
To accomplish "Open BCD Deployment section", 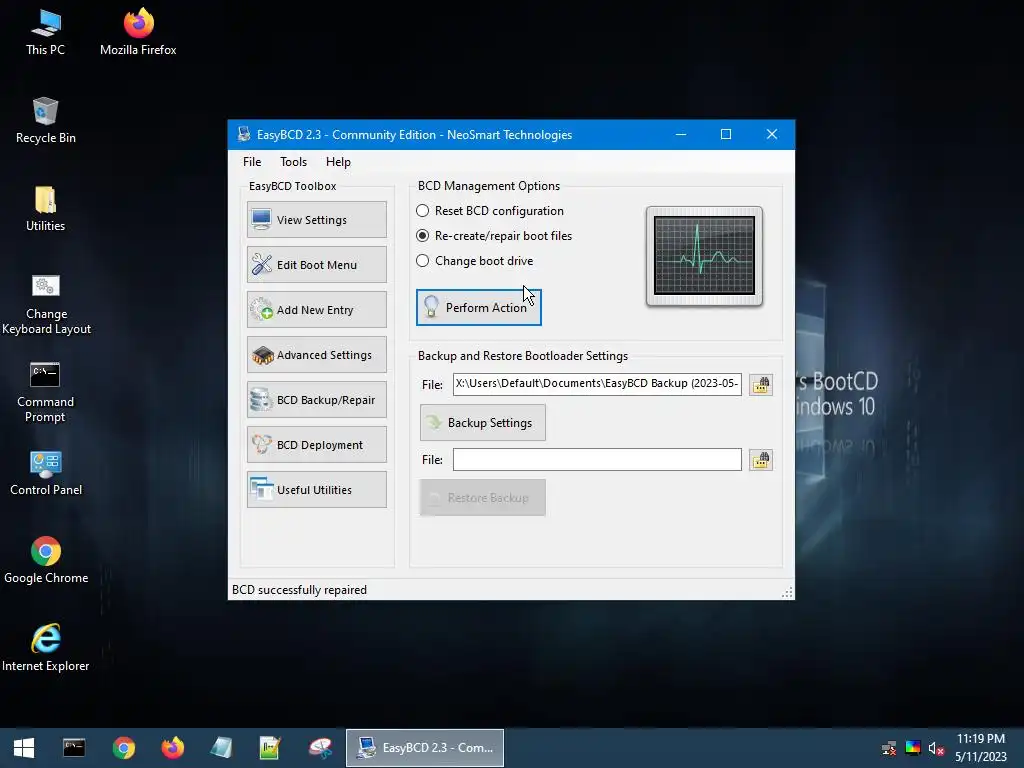I will click(317, 445).
